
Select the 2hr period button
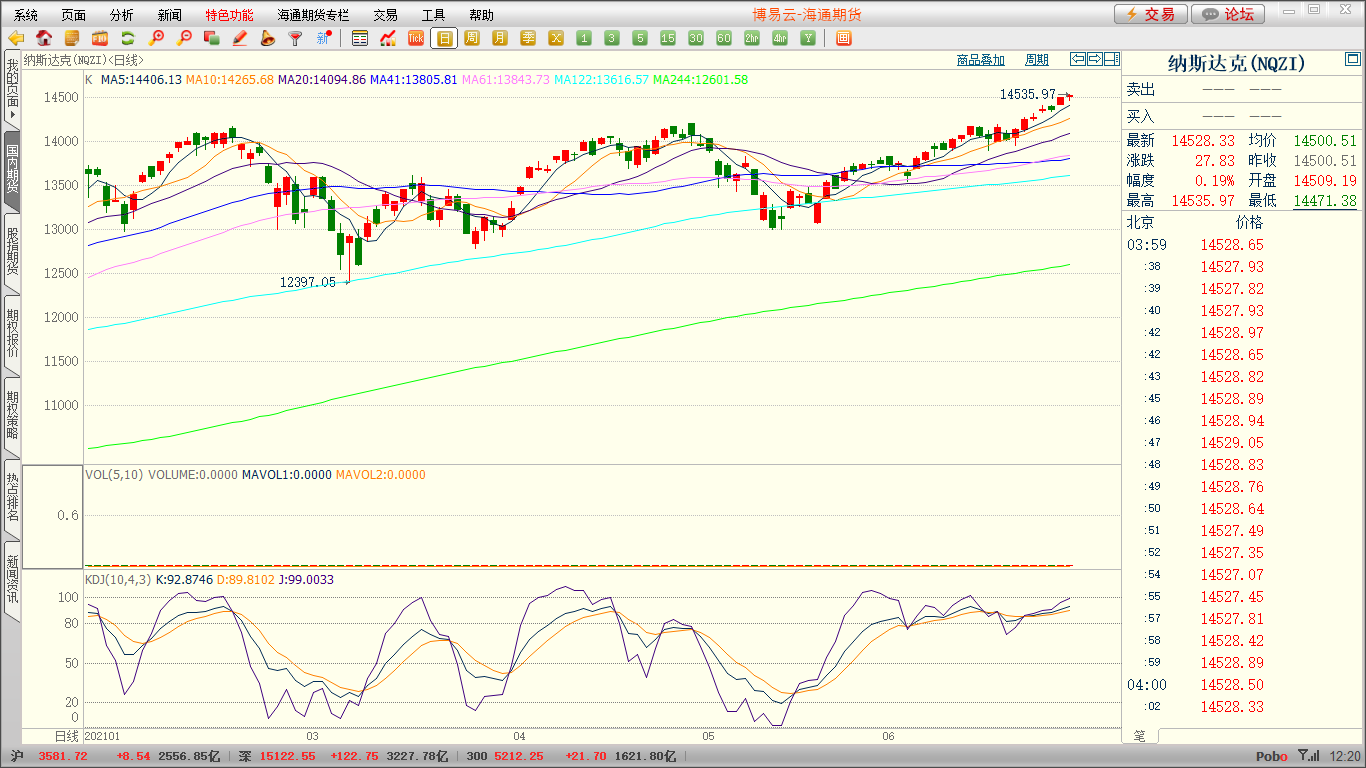752,39
